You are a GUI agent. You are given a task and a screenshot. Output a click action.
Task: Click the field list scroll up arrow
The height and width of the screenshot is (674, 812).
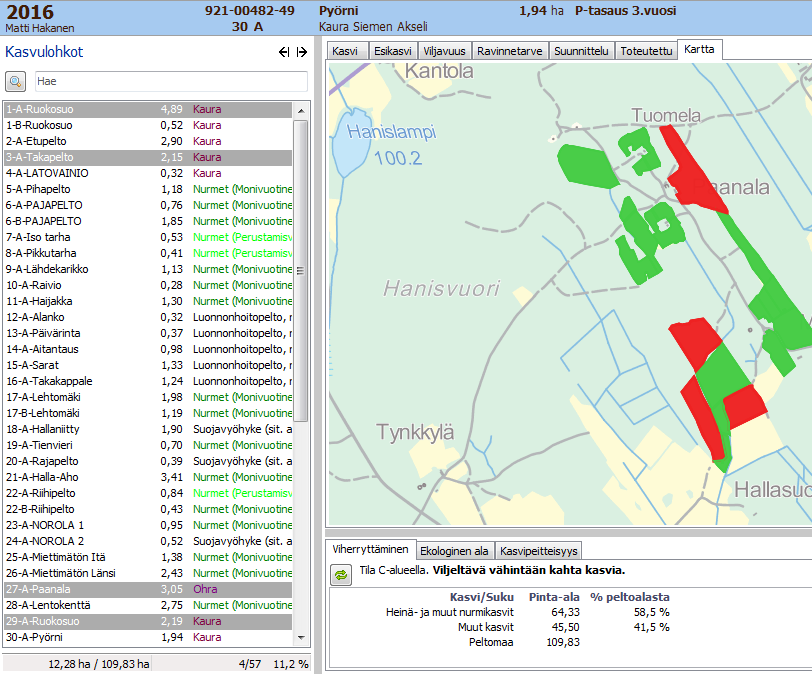click(301, 111)
